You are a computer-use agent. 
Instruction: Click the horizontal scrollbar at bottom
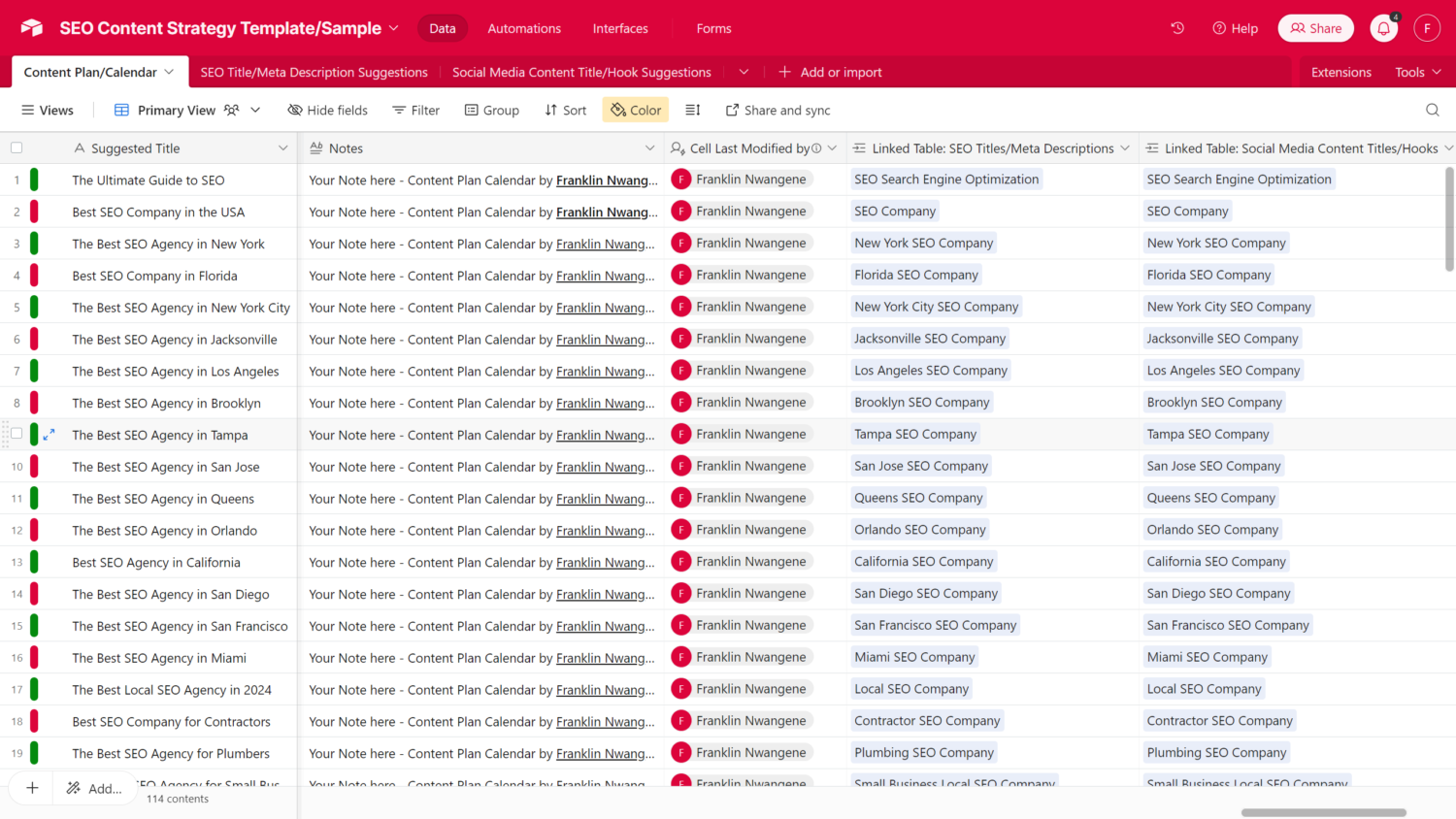point(1323,812)
